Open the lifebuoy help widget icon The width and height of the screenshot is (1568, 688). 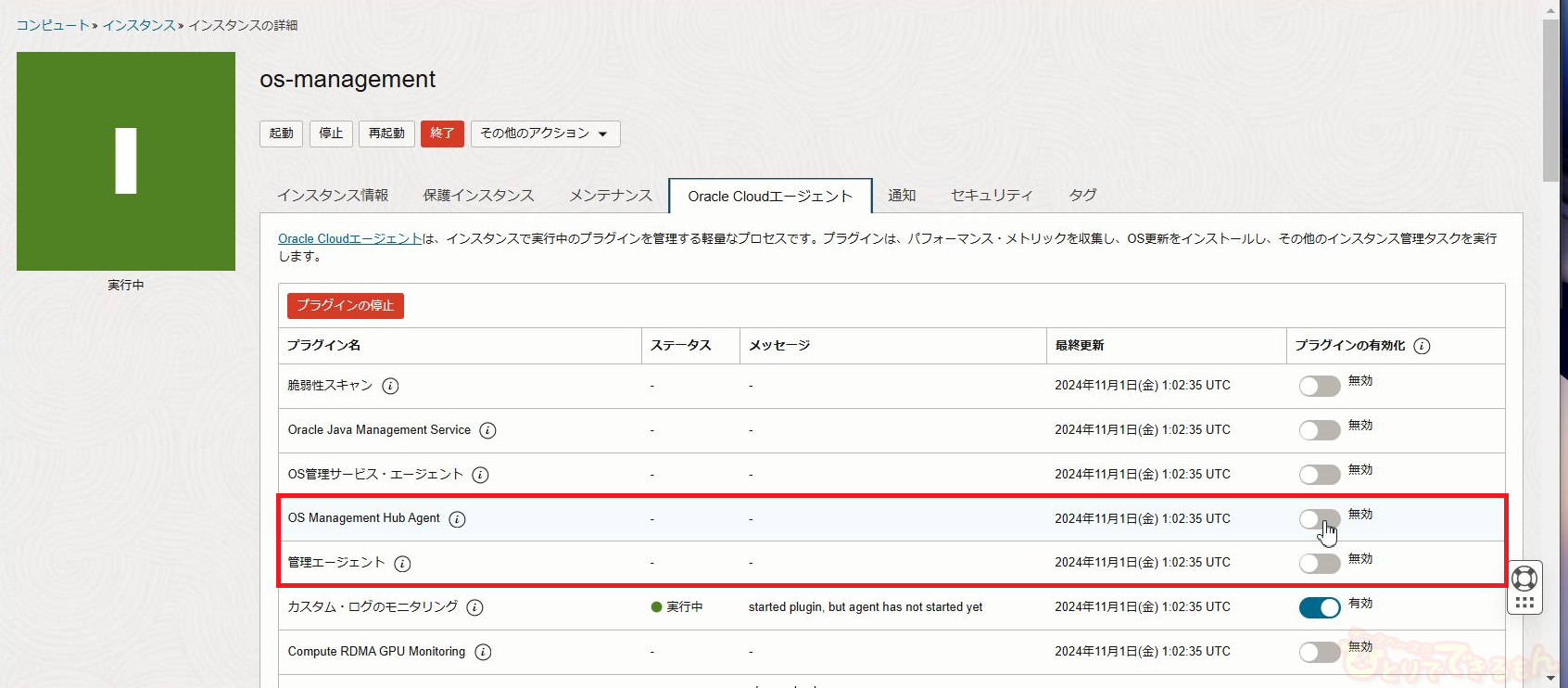(1524, 579)
